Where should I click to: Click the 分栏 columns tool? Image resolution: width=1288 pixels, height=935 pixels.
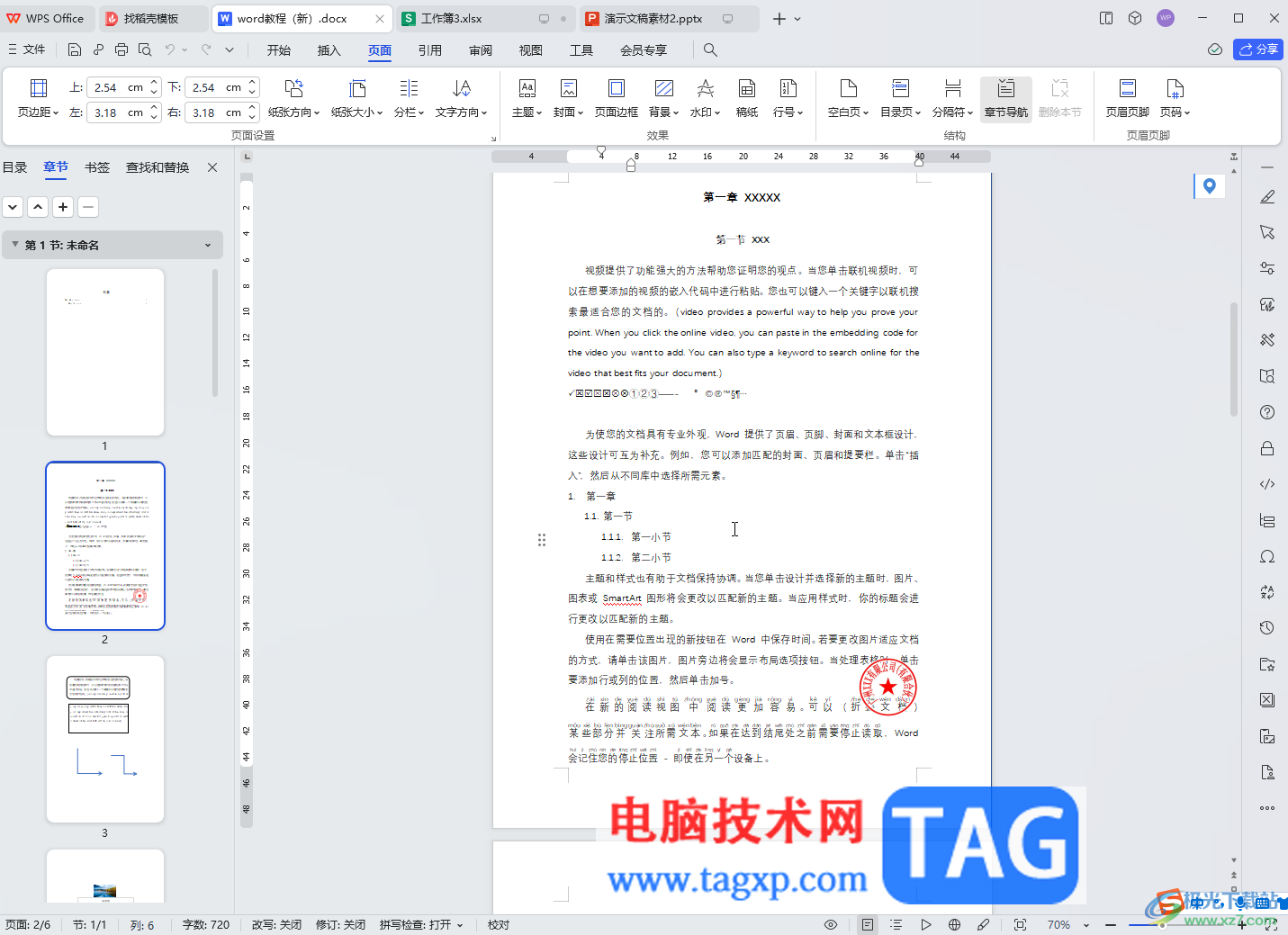pyautogui.click(x=409, y=98)
